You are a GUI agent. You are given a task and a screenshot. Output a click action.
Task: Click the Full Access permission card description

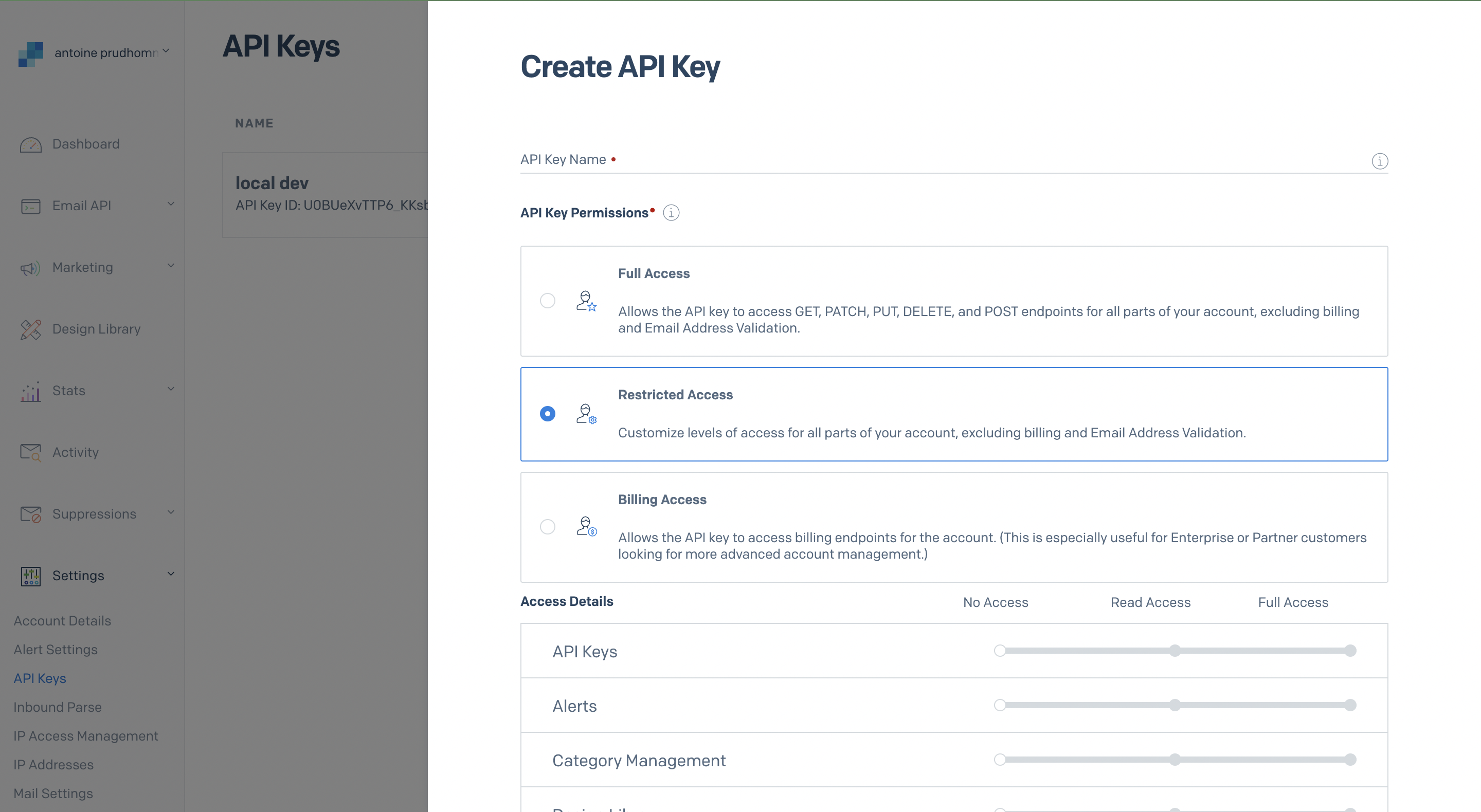pyautogui.click(x=988, y=320)
